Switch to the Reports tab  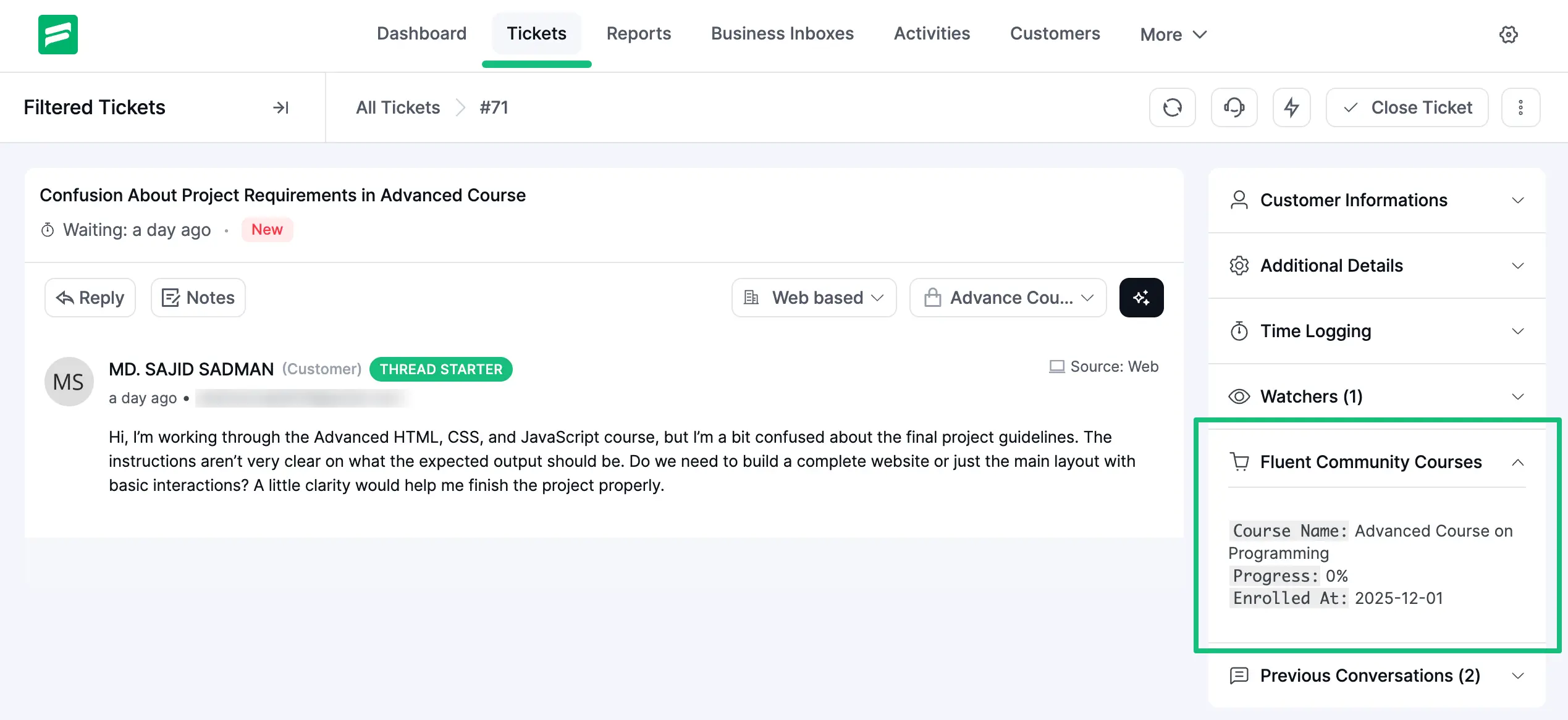pyautogui.click(x=638, y=33)
